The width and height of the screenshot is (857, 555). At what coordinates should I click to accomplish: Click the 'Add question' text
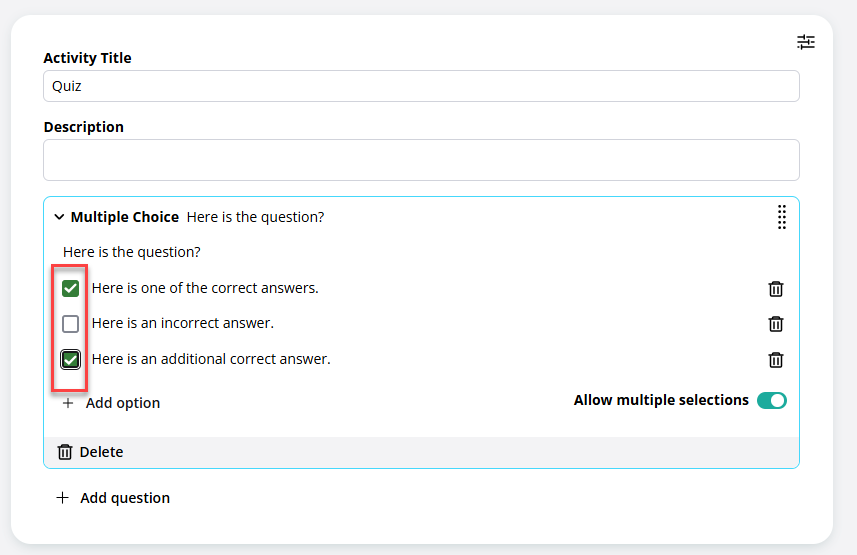[125, 498]
